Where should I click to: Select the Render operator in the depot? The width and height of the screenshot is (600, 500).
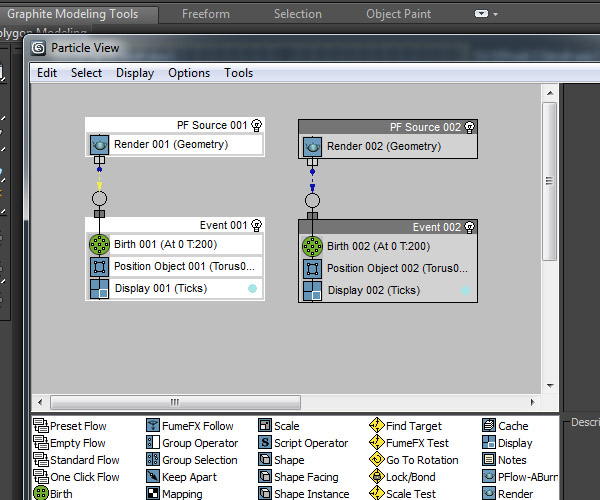coord(508,493)
